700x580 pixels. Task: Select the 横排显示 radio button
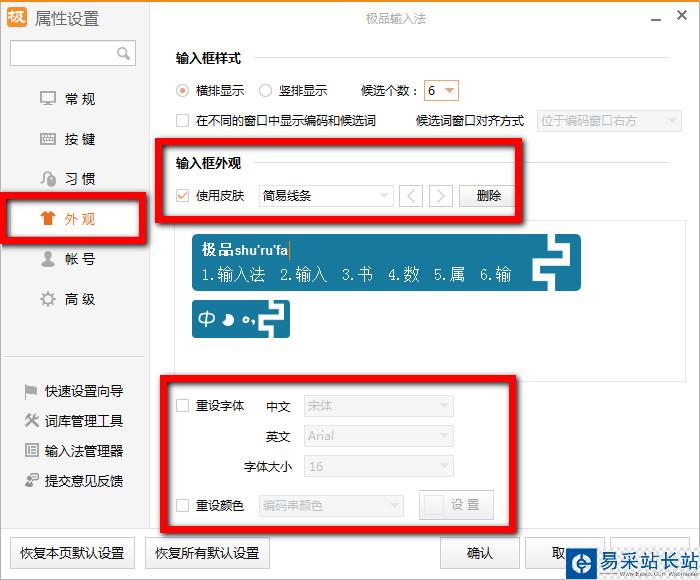click(182, 91)
